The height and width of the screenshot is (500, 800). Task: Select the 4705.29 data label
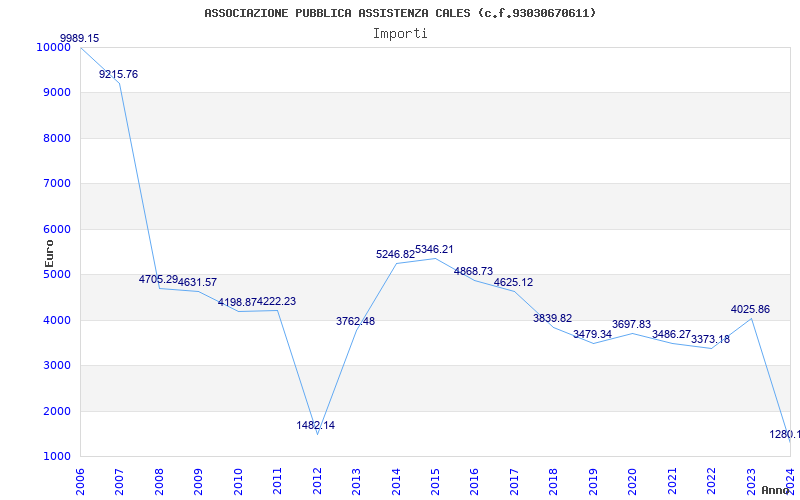(158, 280)
